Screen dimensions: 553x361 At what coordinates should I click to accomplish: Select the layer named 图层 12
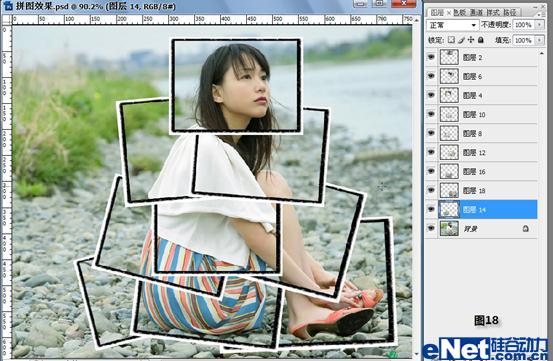(474, 153)
